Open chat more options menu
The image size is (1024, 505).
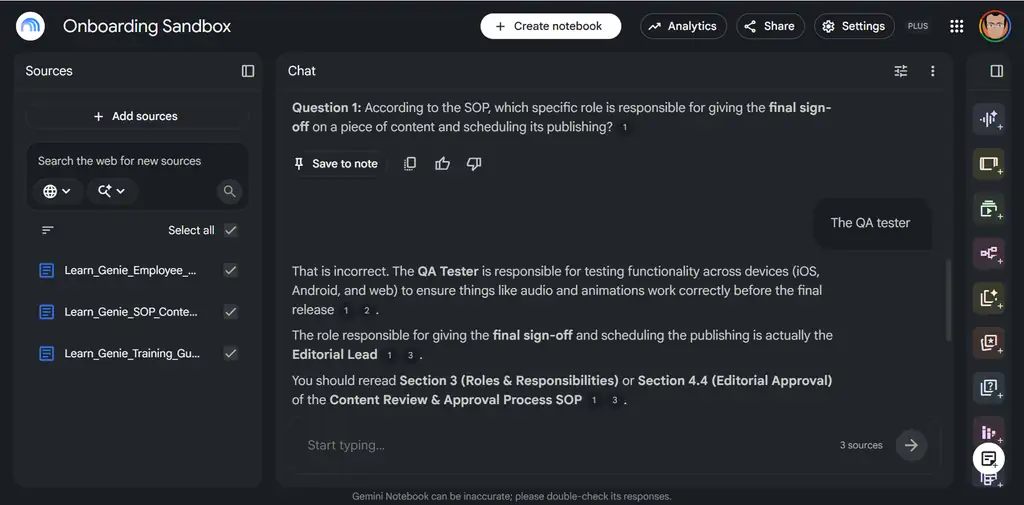pos(933,71)
